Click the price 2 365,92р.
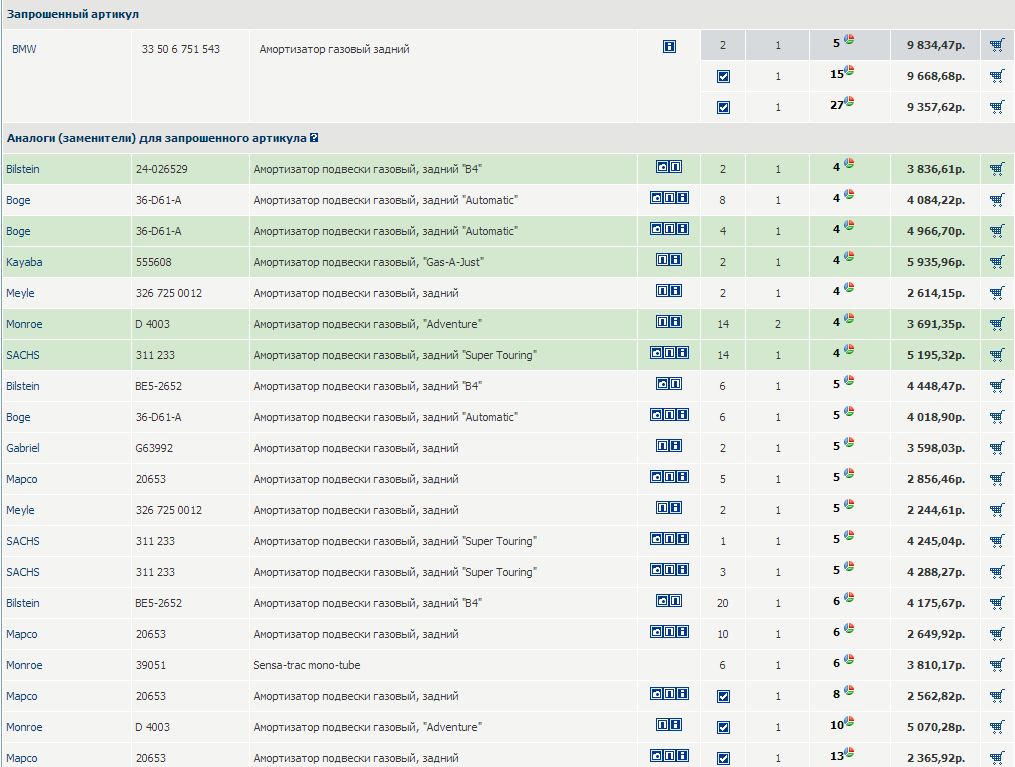 (935, 758)
